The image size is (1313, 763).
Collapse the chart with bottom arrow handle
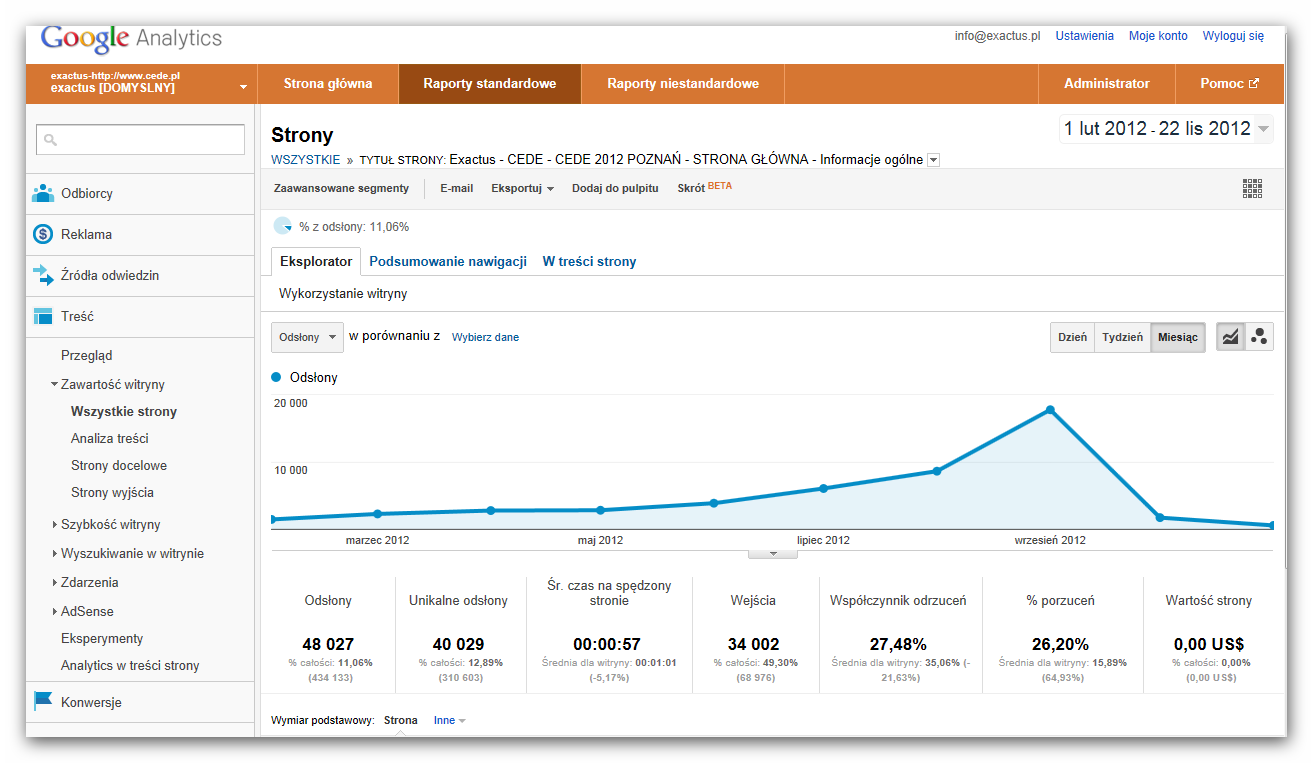[772, 553]
